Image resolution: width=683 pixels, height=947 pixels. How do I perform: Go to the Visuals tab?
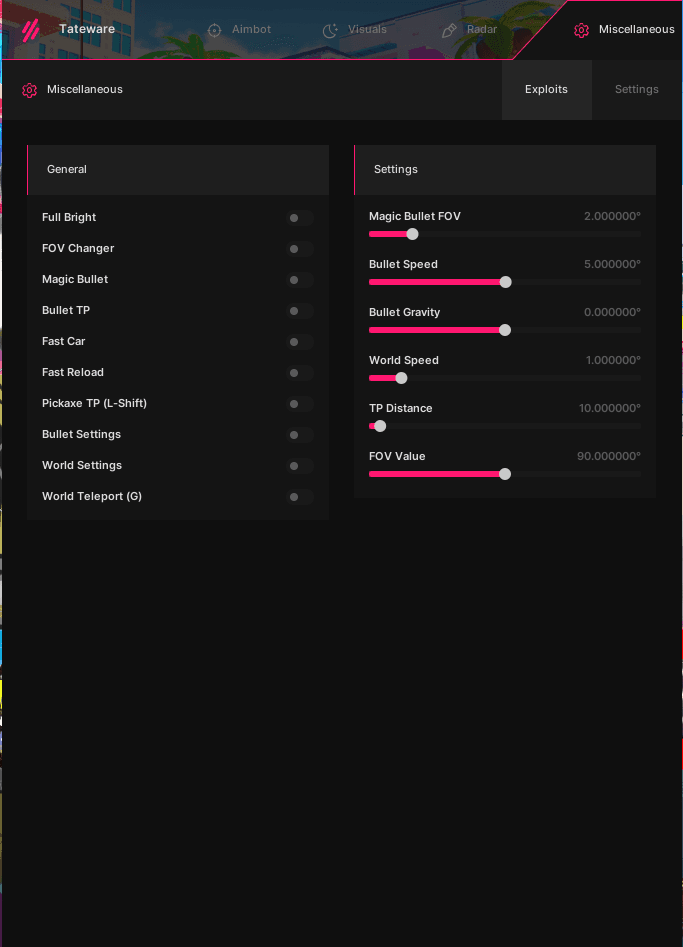coord(367,30)
